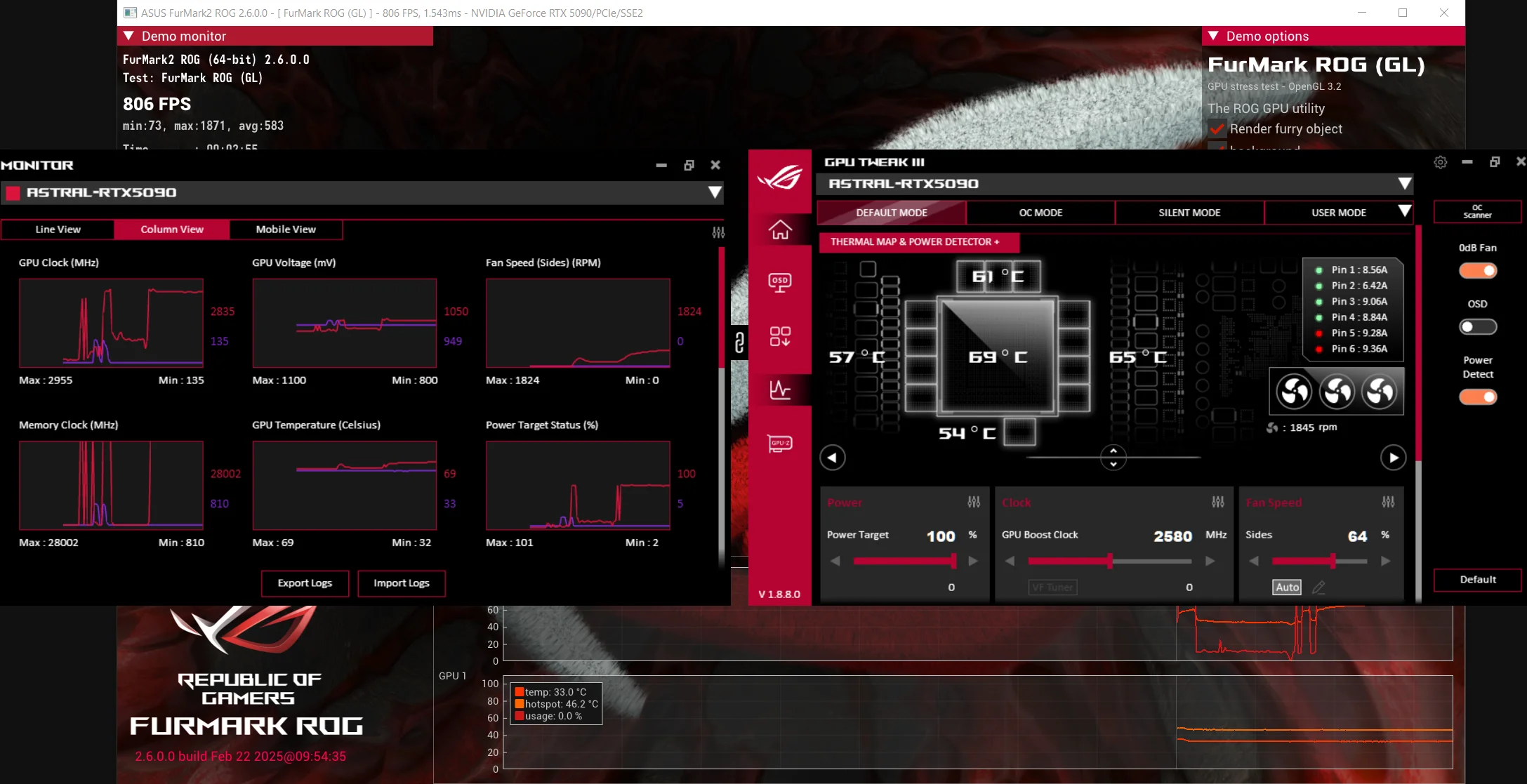Restore the Monitor window using its restore icon
The height and width of the screenshot is (784, 1527).
[x=689, y=165]
